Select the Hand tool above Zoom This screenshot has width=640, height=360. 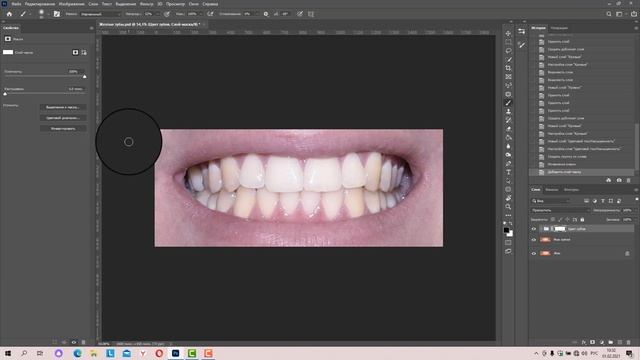508,198
